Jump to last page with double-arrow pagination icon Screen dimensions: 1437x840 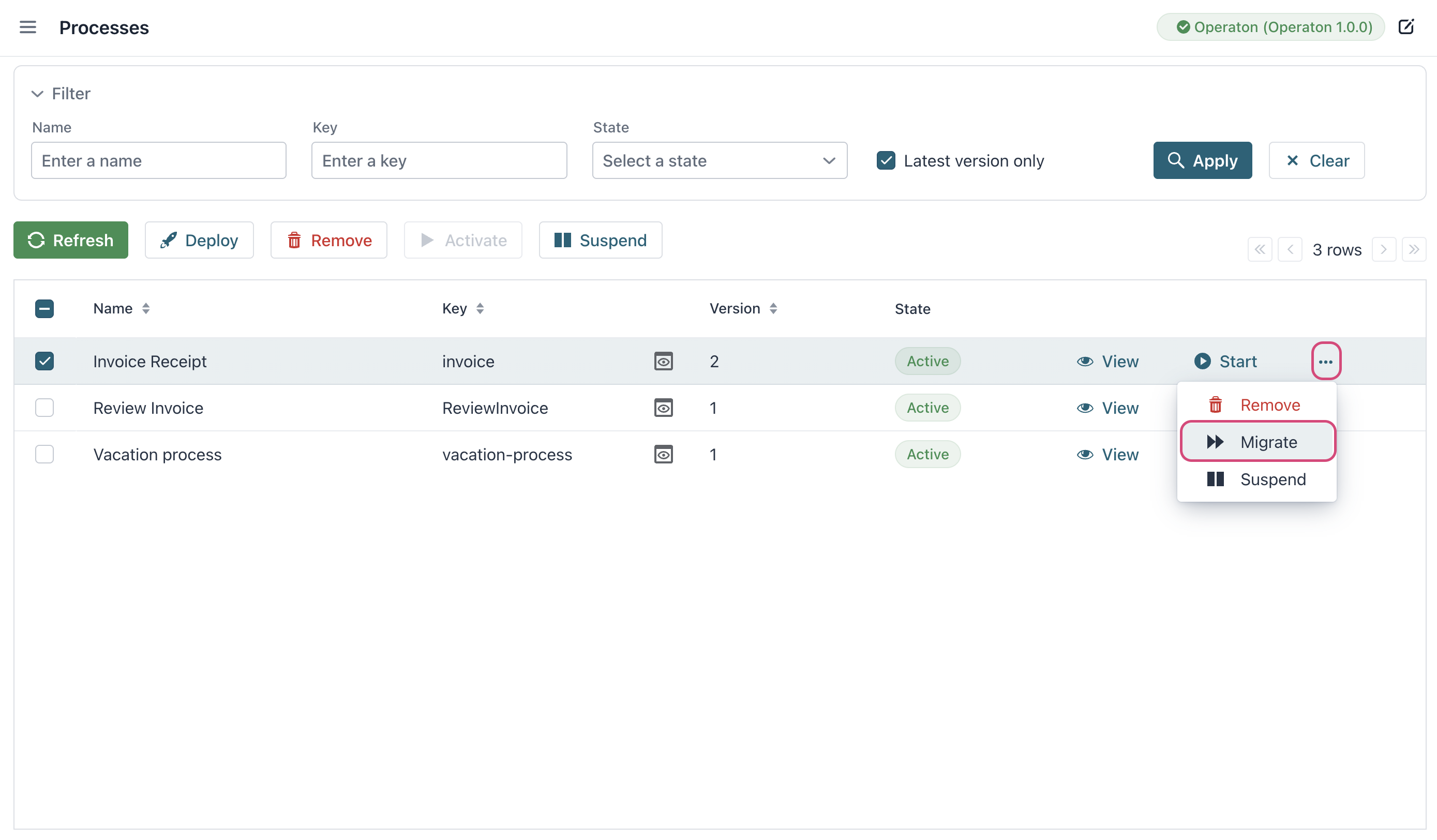1414,249
